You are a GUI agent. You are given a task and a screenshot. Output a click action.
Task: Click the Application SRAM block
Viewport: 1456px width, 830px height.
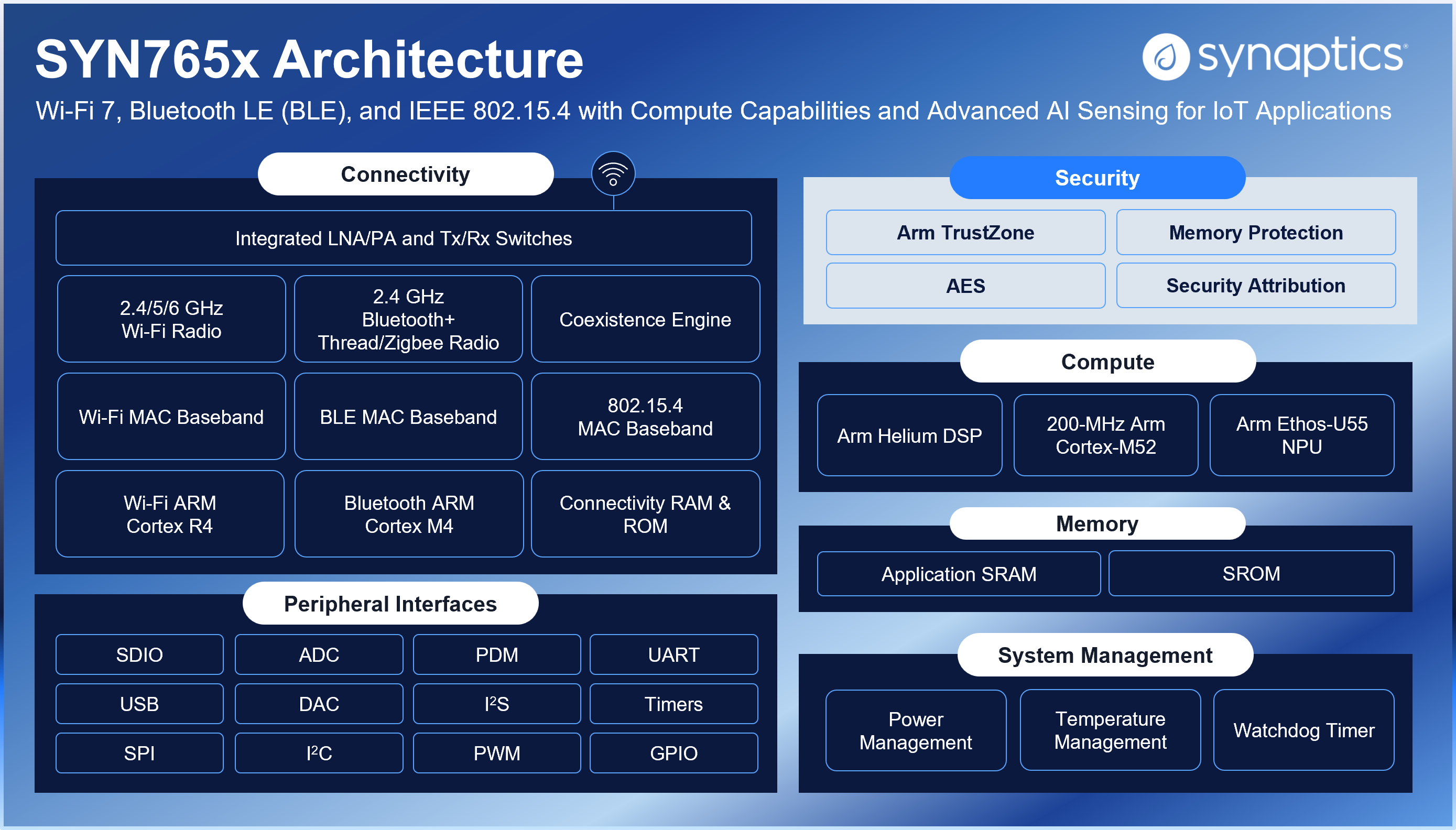pyautogui.click(x=958, y=573)
